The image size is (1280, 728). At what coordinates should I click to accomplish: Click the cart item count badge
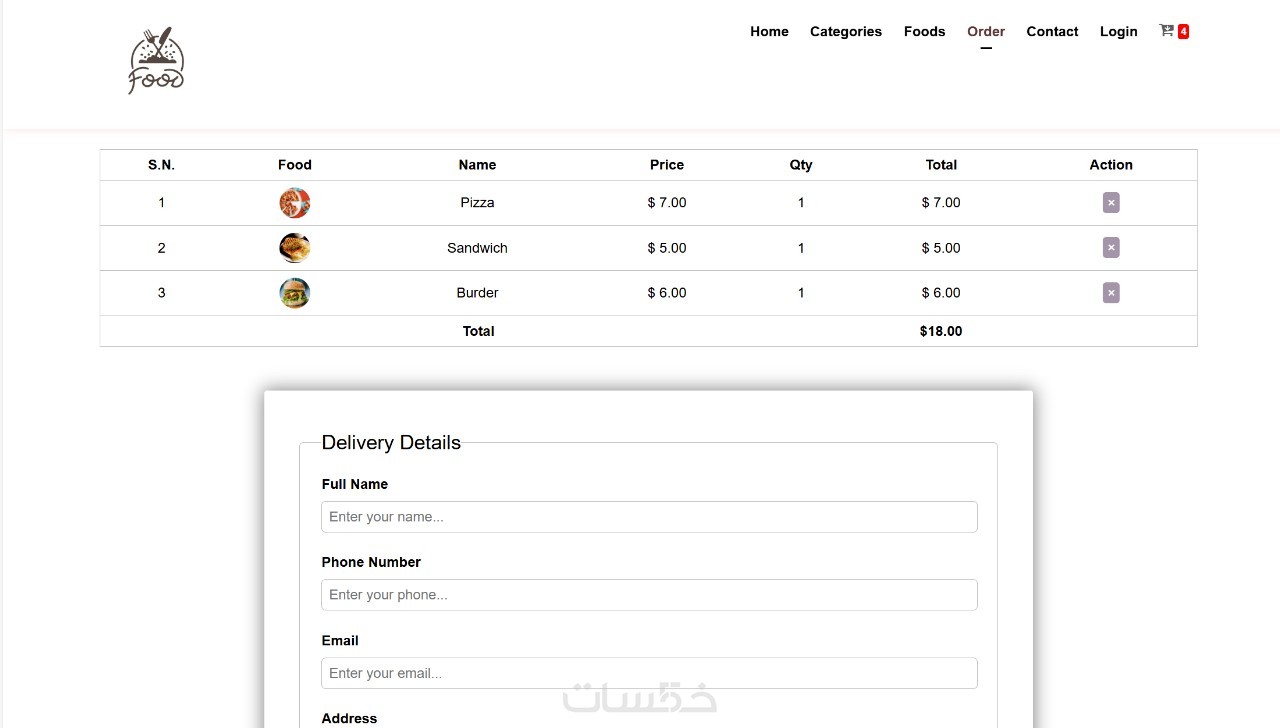pyautogui.click(x=1183, y=32)
